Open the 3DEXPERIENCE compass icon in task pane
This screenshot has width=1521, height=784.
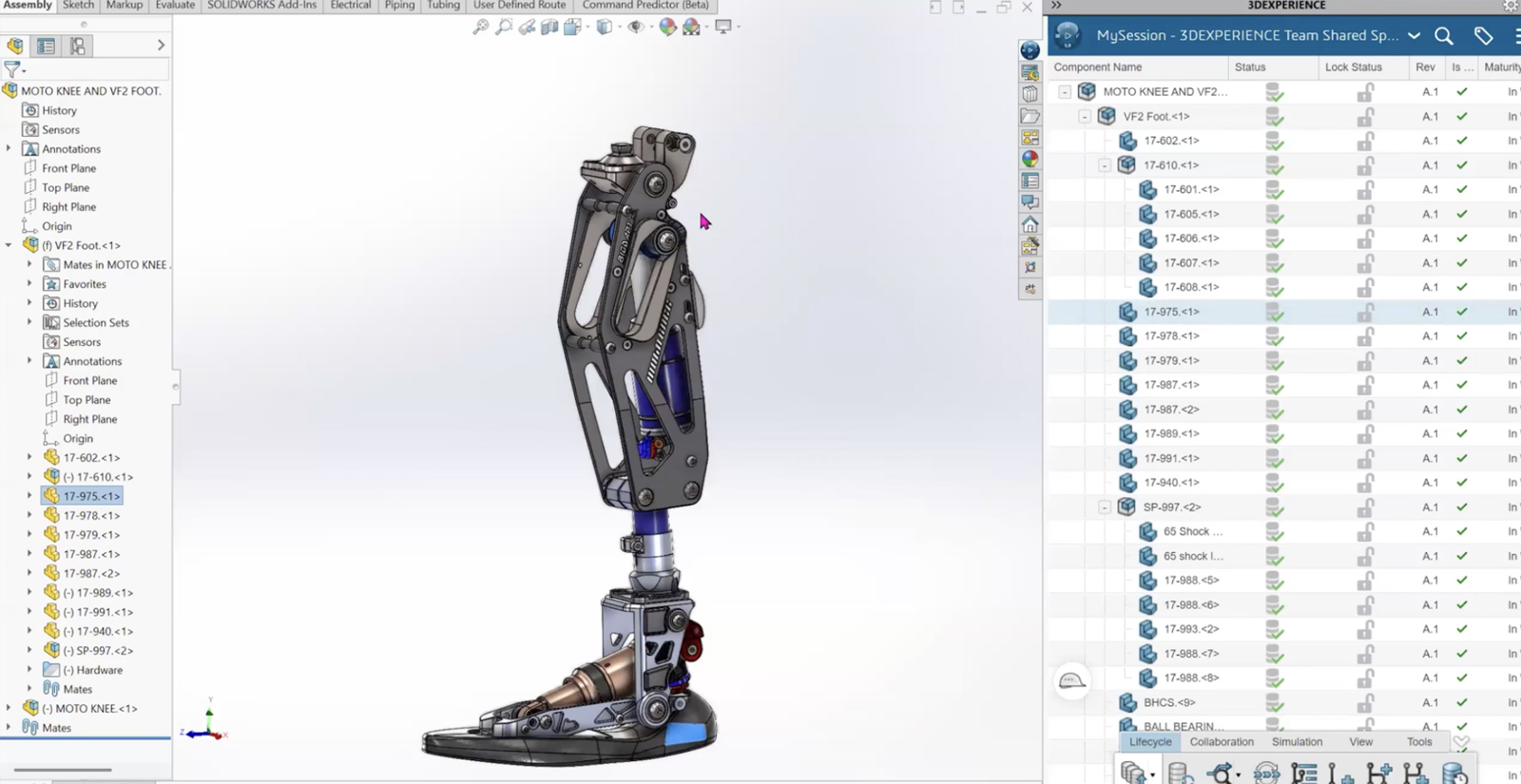click(x=1030, y=50)
